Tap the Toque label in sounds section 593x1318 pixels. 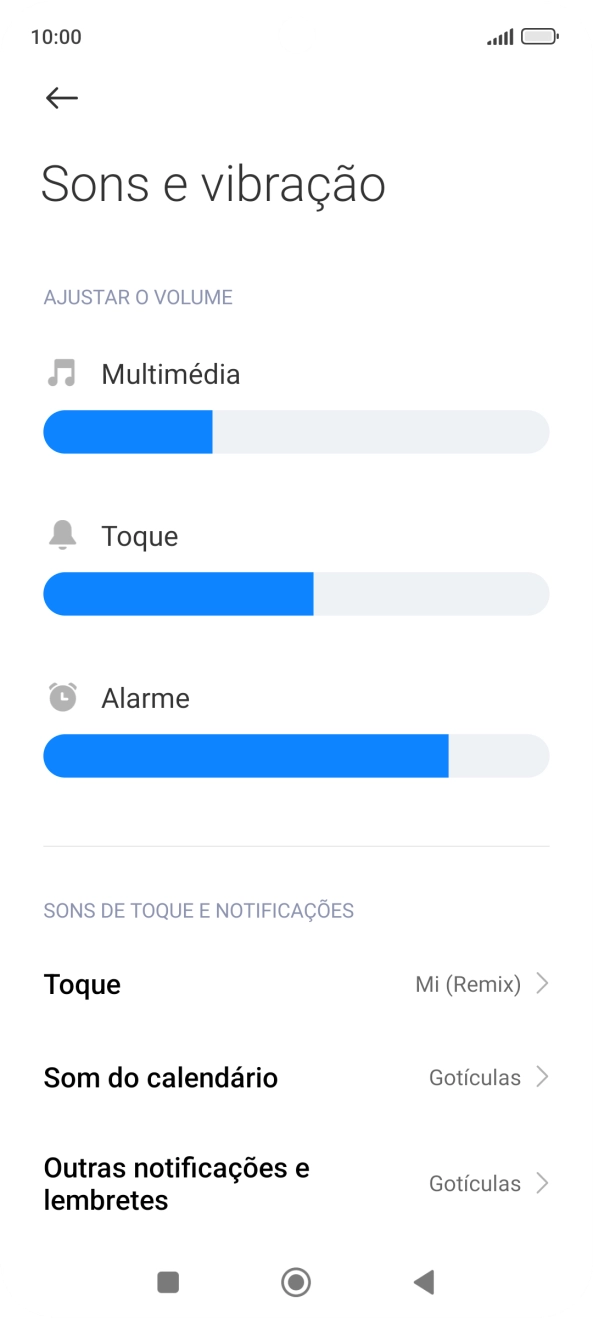pyautogui.click(x=142, y=535)
